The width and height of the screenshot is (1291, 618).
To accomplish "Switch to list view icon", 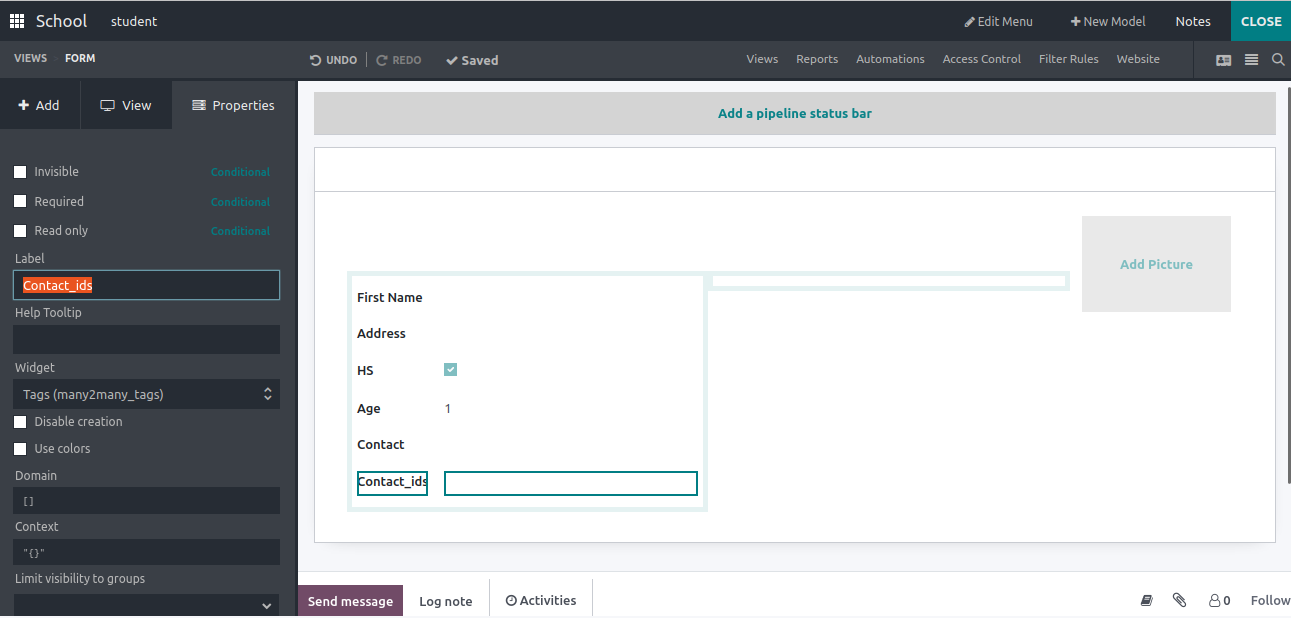I will point(1251,60).
